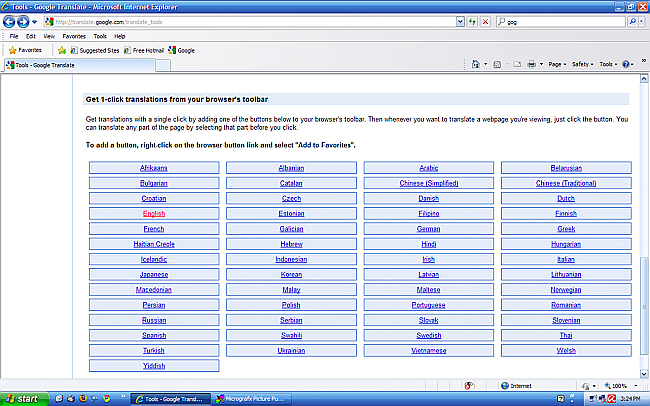Choose the Yiddish link
Image resolution: width=650 pixels, height=406 pixels.
pos(154,366)
